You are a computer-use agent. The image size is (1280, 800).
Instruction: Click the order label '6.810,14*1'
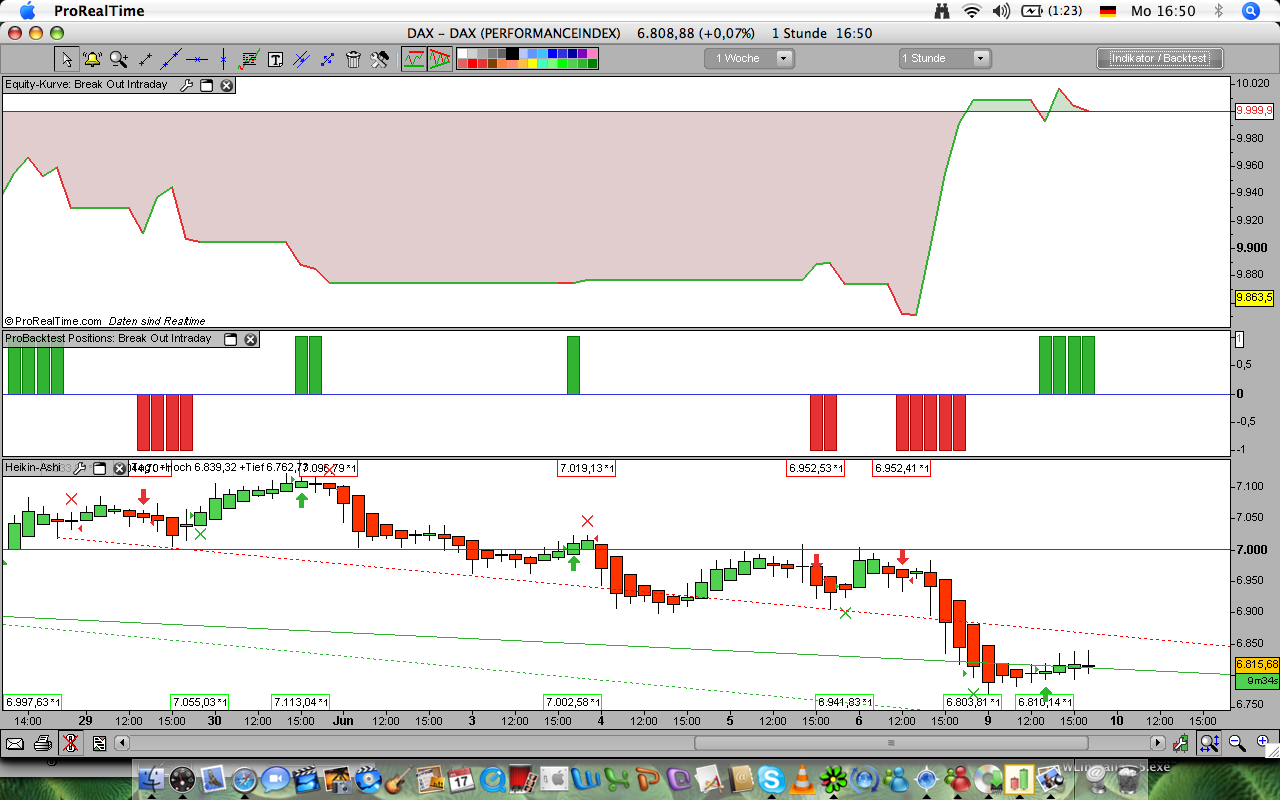(1045, 702)
